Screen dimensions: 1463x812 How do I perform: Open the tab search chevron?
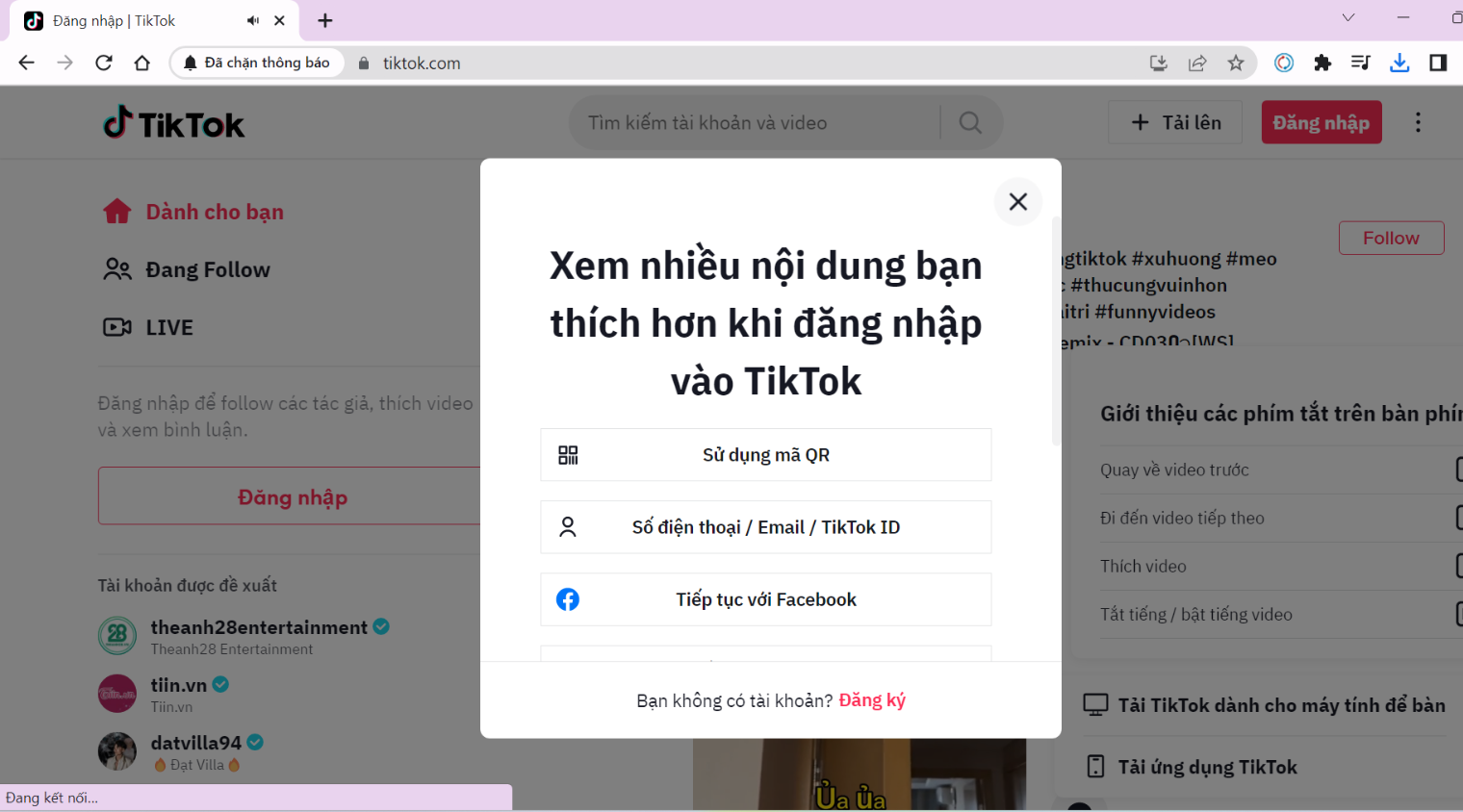(x=1348, y=17)
